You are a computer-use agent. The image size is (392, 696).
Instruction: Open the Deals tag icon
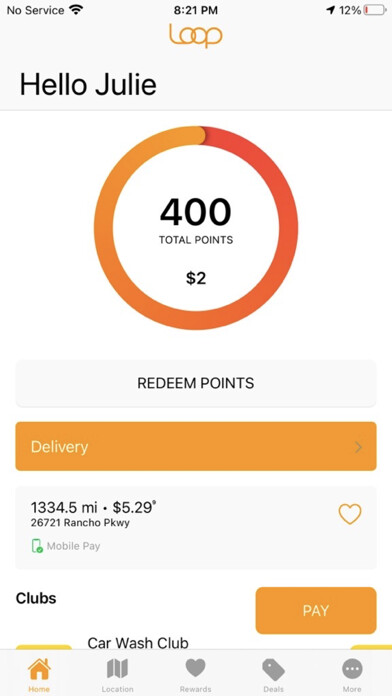273,669
